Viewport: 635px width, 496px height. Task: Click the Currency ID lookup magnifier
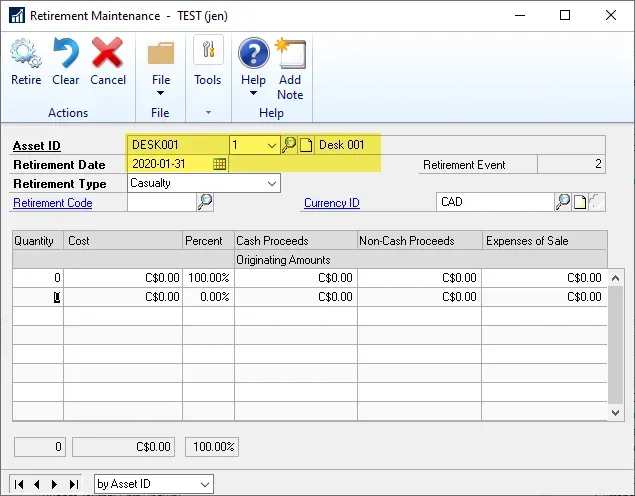point(563,202)
